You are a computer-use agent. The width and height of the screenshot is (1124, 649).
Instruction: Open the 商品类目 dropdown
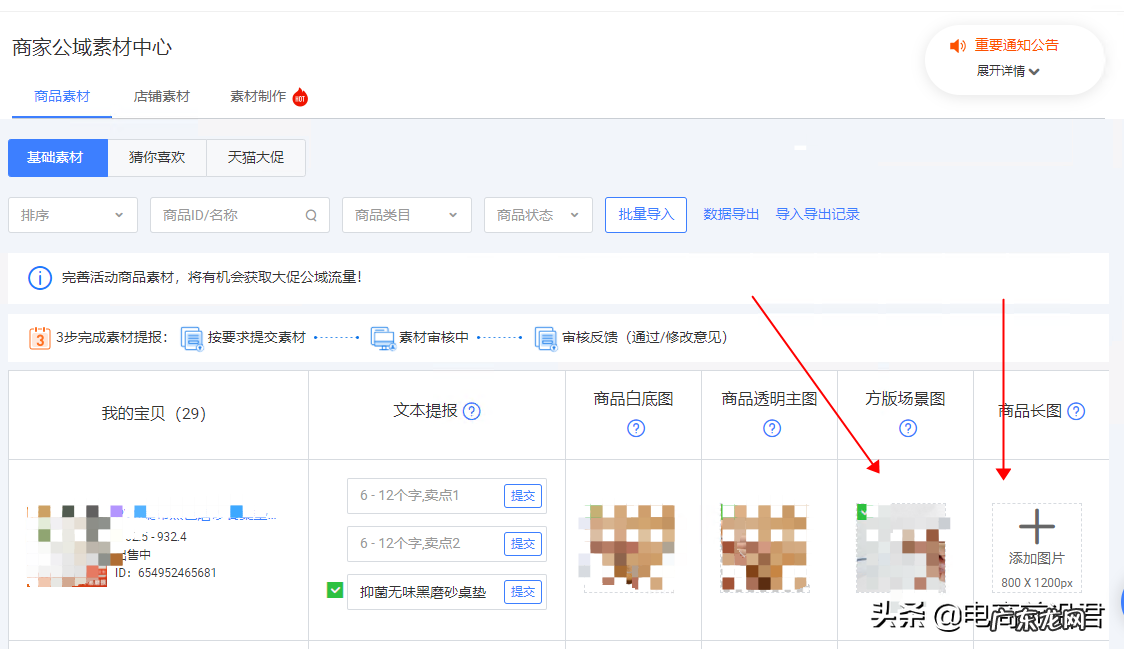pos(406,215)
